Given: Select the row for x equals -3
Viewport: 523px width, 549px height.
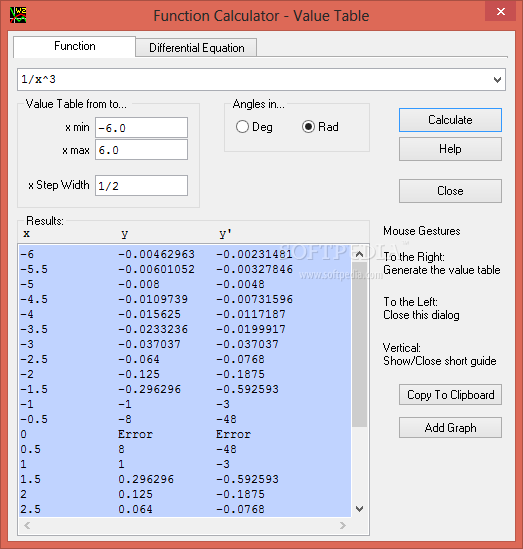Looking at the screenshot, I should coord(185,344).
